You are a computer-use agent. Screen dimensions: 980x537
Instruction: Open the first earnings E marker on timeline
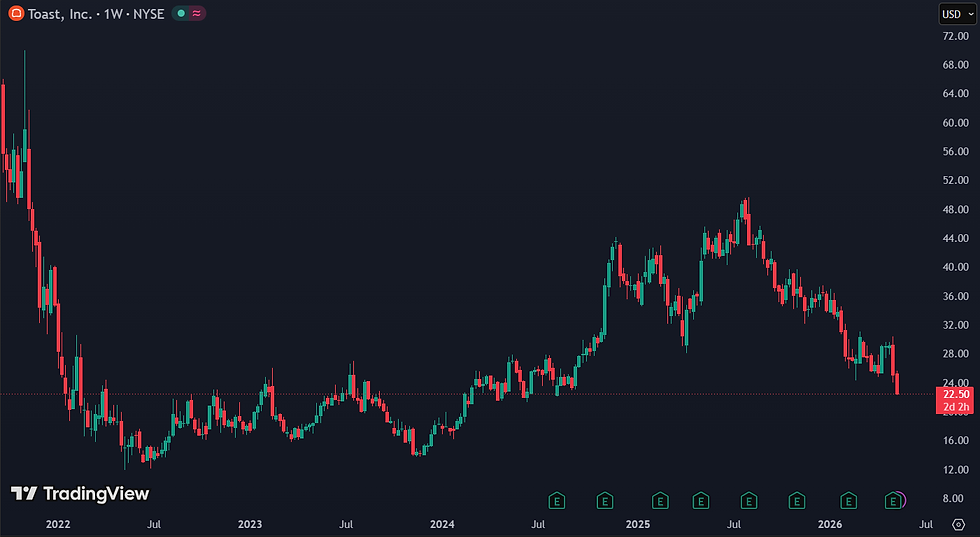click(556, 501)
